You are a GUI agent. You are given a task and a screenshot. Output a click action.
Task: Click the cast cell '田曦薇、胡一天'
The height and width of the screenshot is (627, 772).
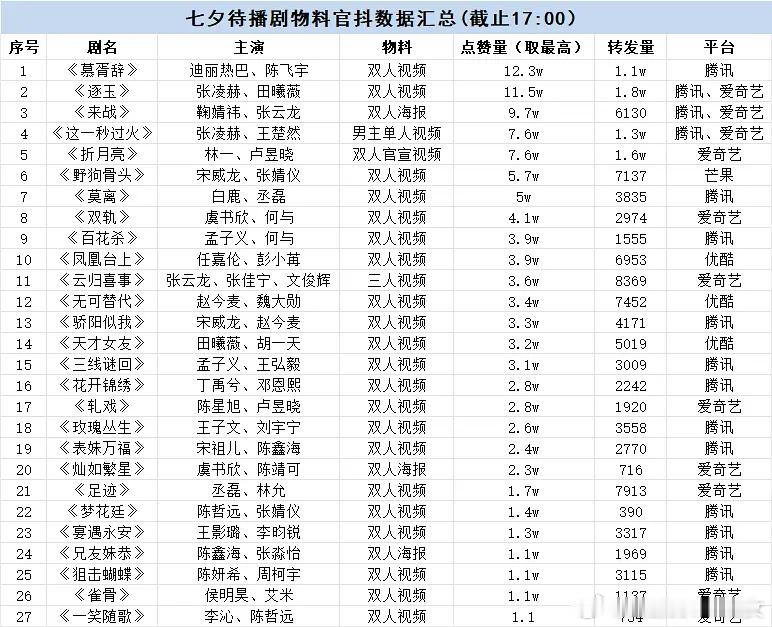pos(249,343)
